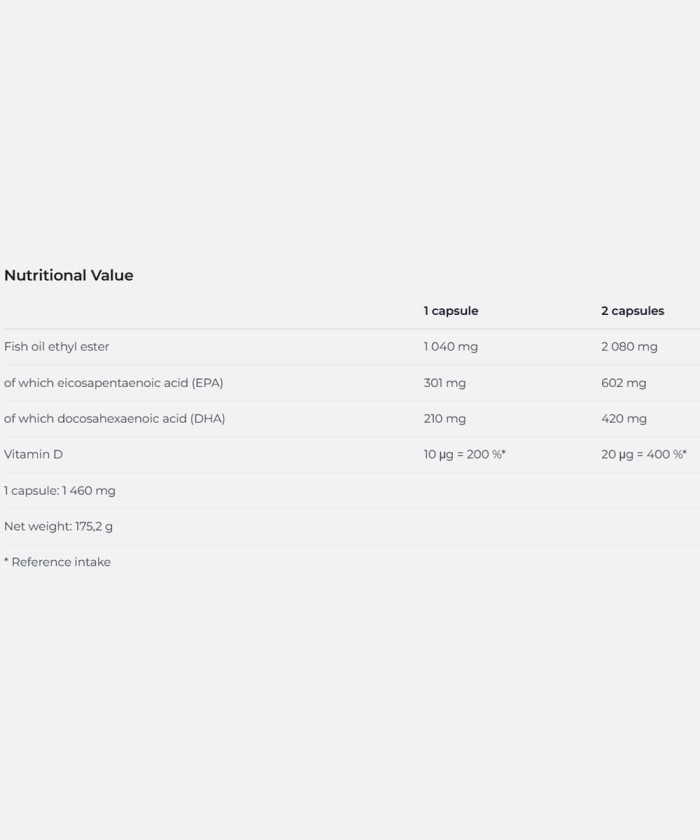Select the 1 capsule column header
Viewport: 700px width, 840px height.
(450, 311)
